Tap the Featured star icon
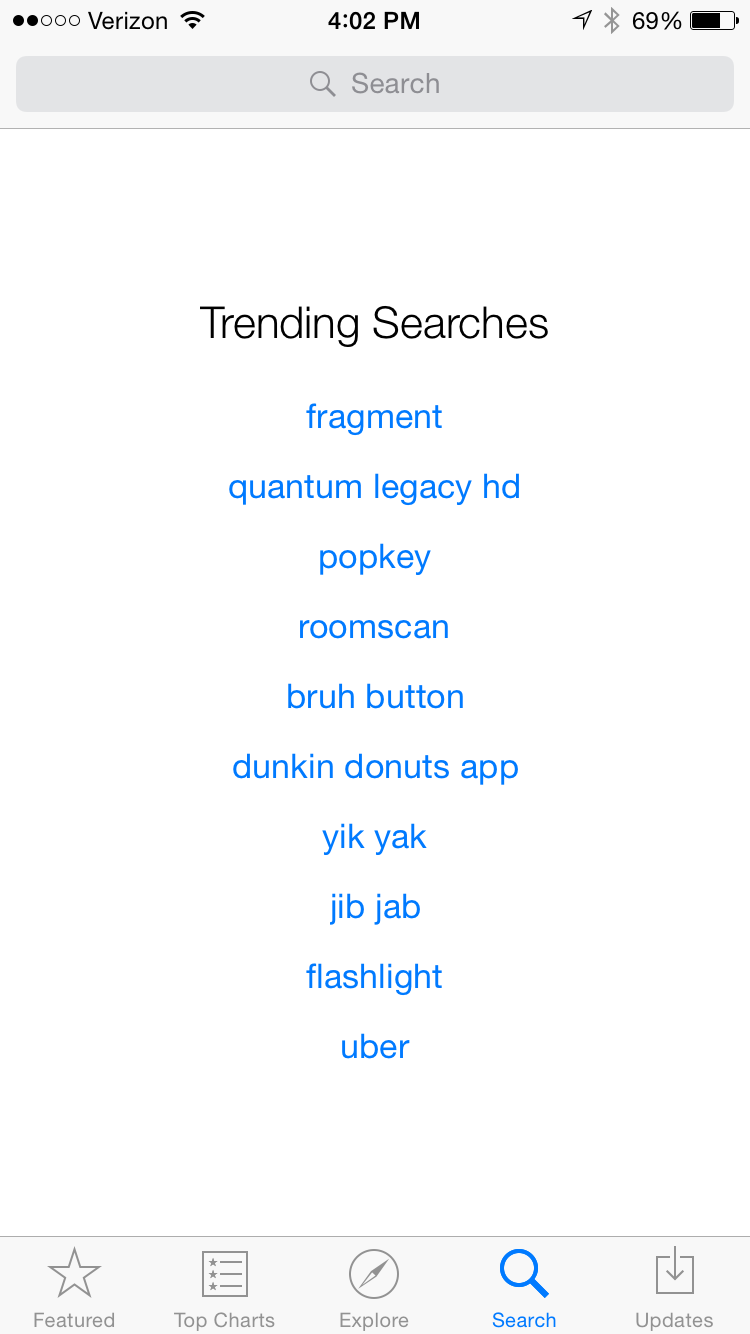The height and width of the screenshot is (1334, 750). click(x=74, y=1273)
